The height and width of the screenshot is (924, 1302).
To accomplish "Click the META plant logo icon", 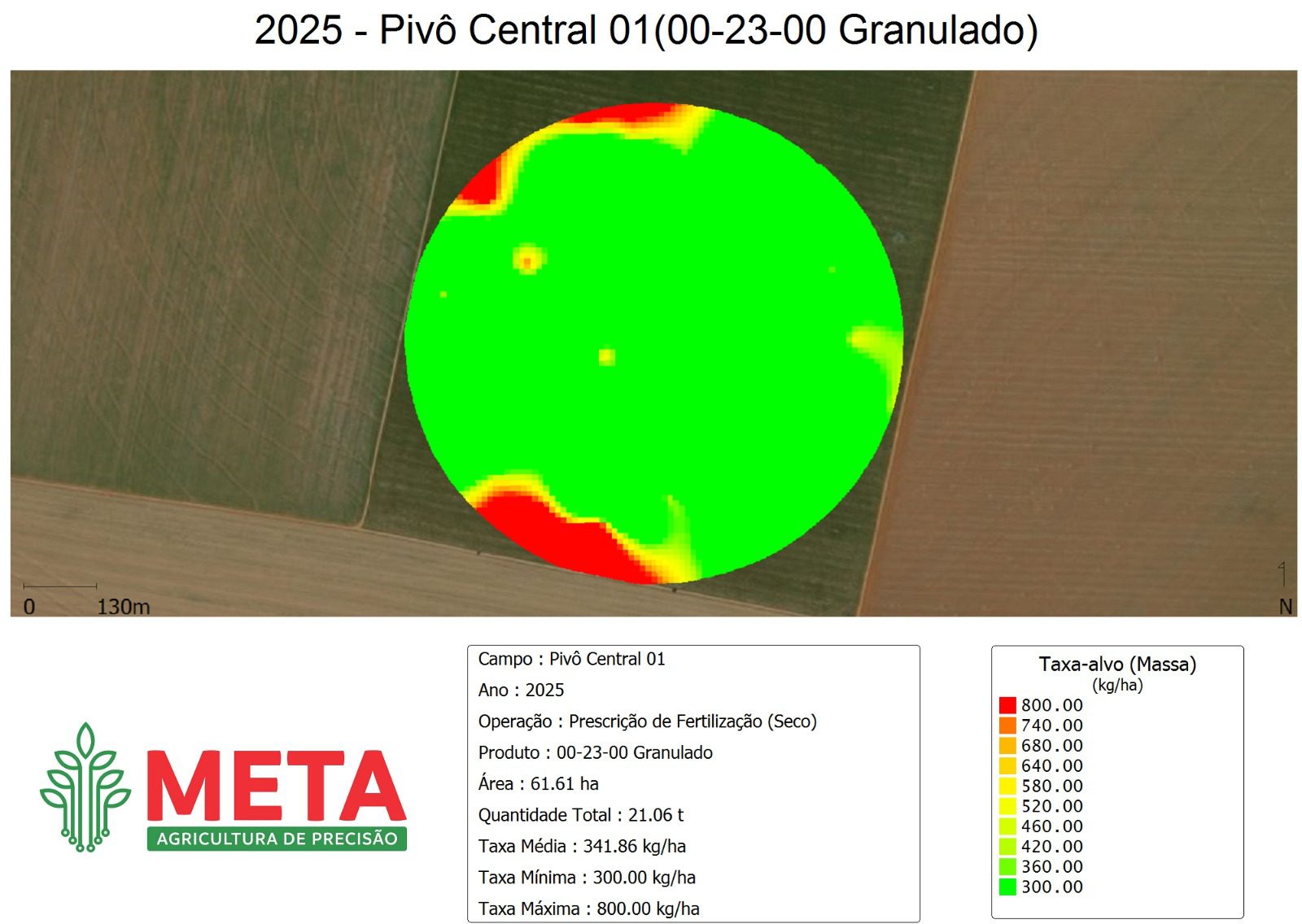I will coord(85,787).
